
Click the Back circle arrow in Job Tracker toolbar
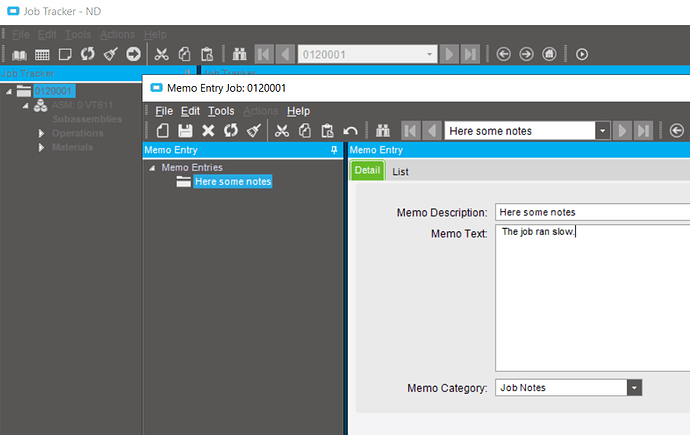click(503, 54)
